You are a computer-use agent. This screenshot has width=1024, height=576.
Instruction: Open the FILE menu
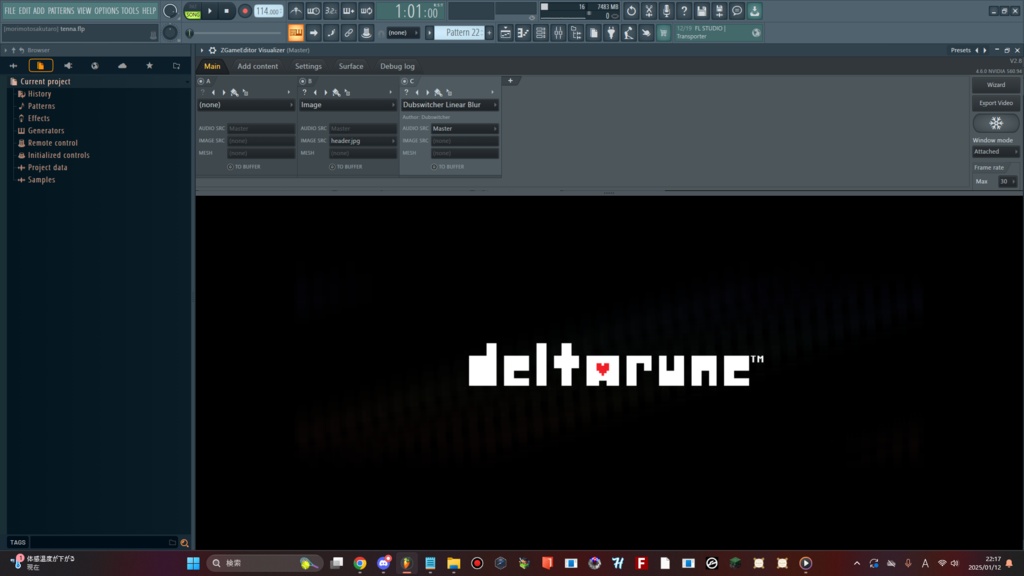click(x=10, y=11)
